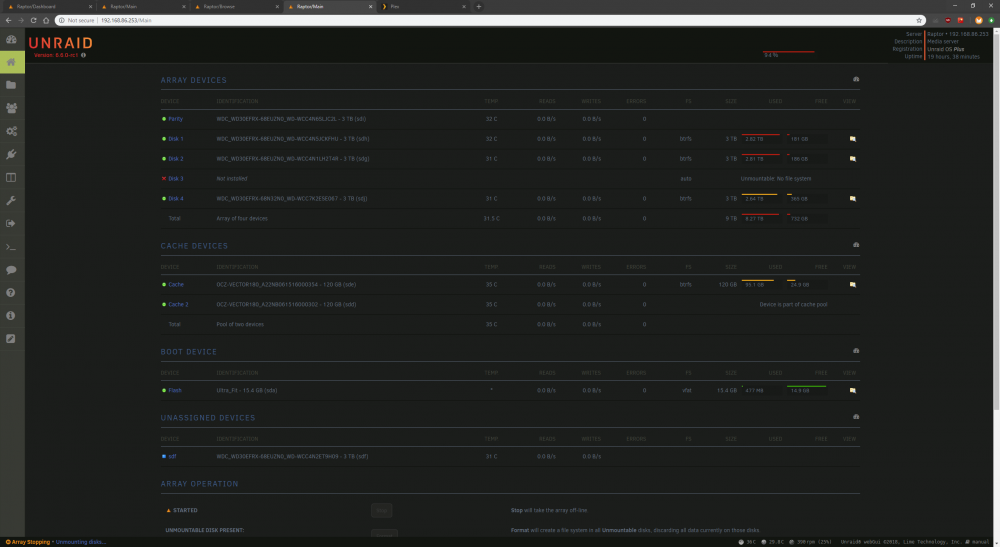
Task: Click Disk 4 used space bar 2.64 TB
Action: pyautogui.click(x=760, y=198)
